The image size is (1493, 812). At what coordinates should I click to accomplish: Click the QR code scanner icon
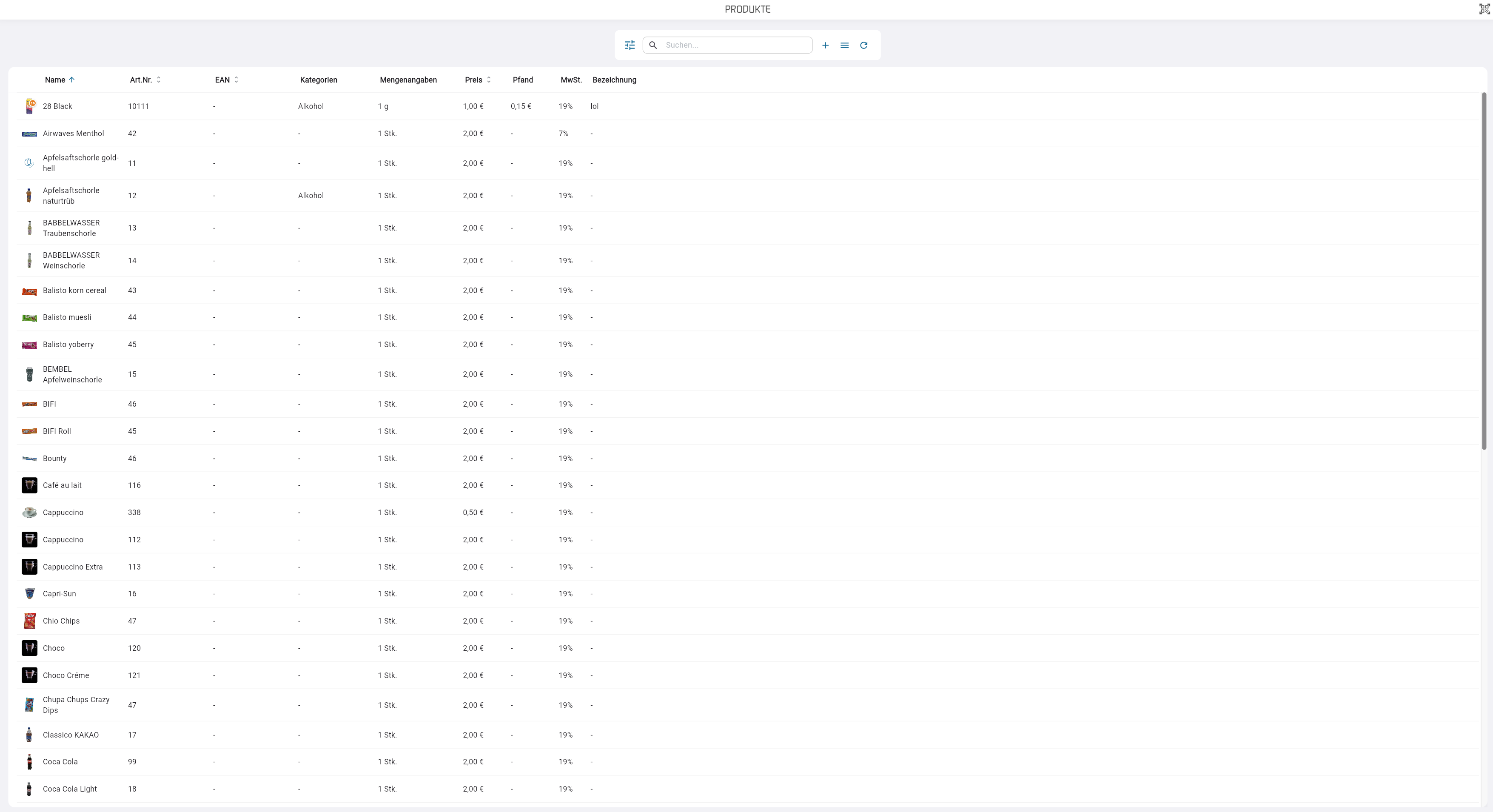tap(1484, 9)
